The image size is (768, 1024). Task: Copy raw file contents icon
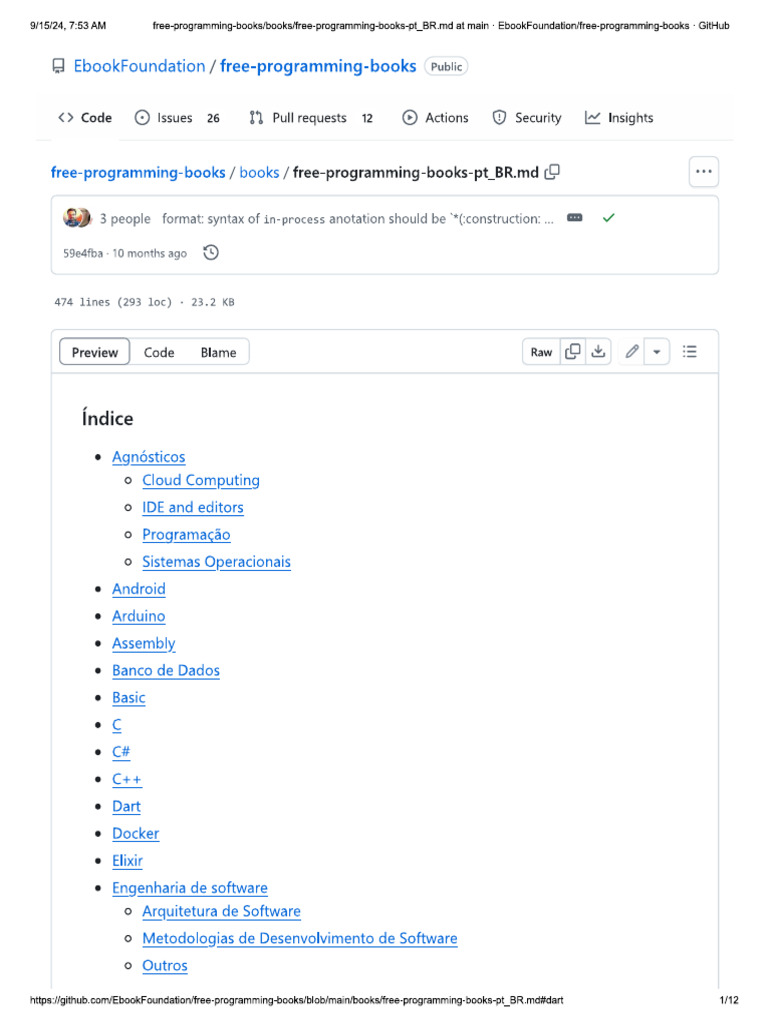pyautogui.click(x=573, y=352)
